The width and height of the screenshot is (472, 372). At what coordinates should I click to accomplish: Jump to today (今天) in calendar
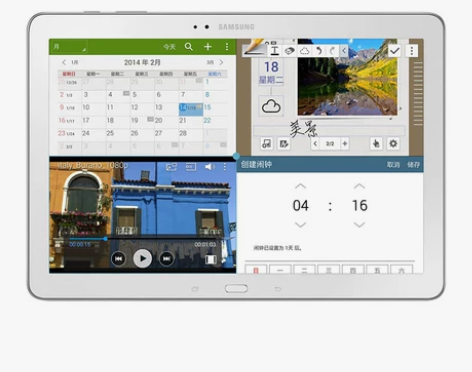[169, 47]
